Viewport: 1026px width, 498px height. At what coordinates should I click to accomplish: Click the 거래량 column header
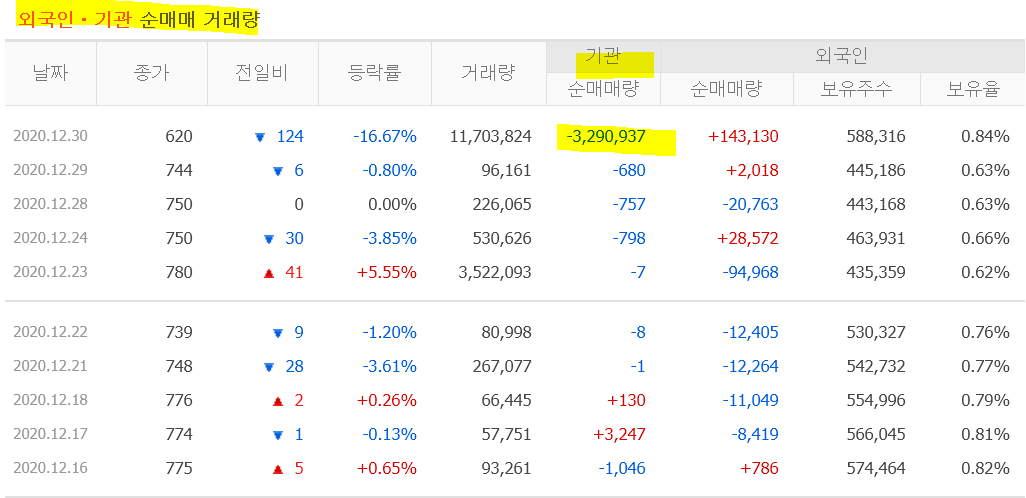pos(488,73)
